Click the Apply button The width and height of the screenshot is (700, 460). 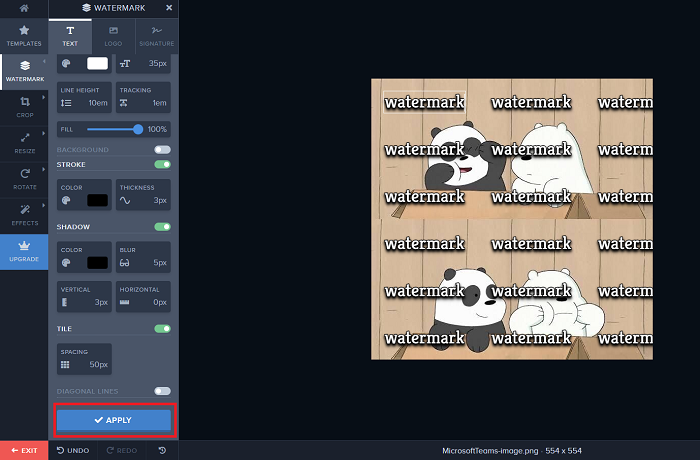pos(114,420)
